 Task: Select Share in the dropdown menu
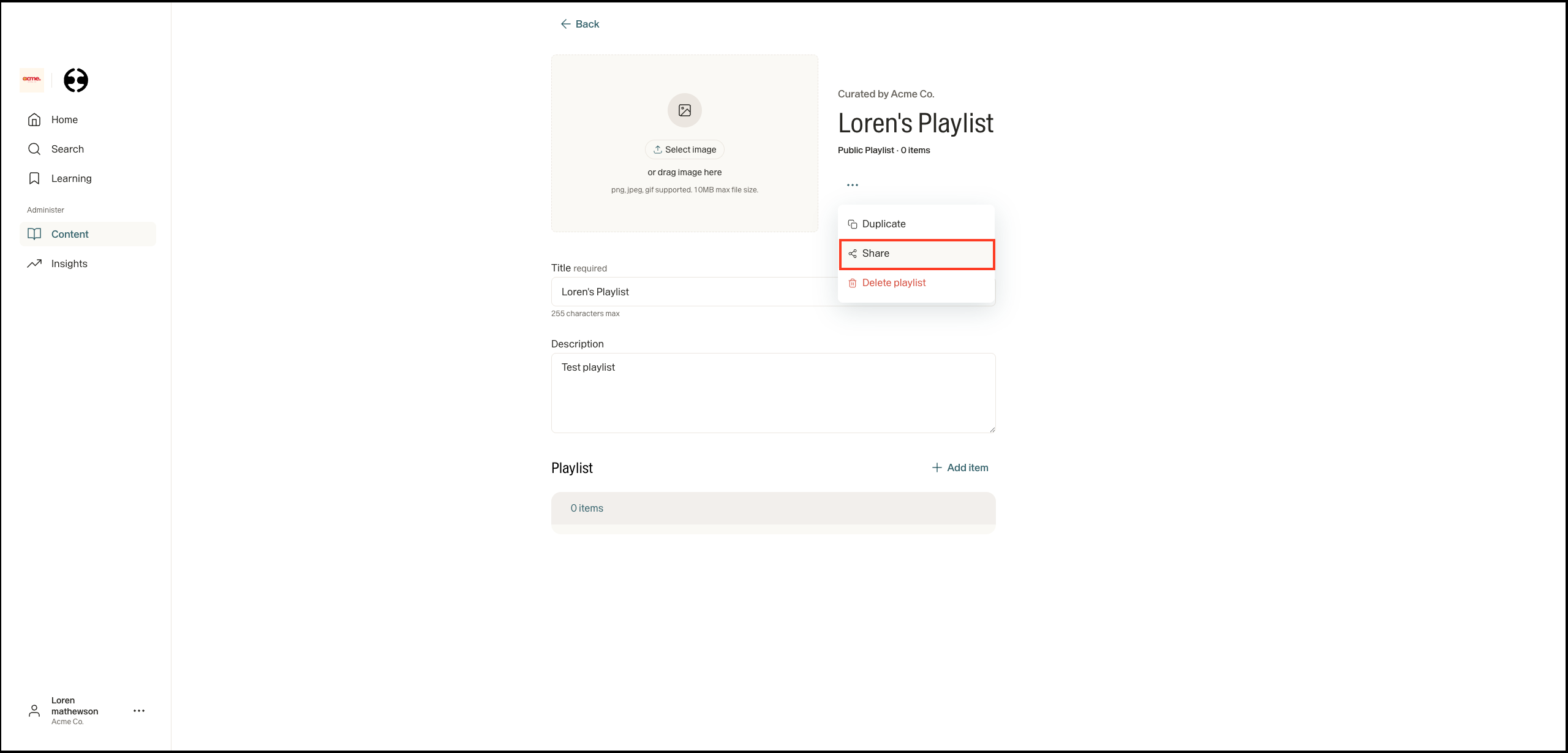coord(875,254)
